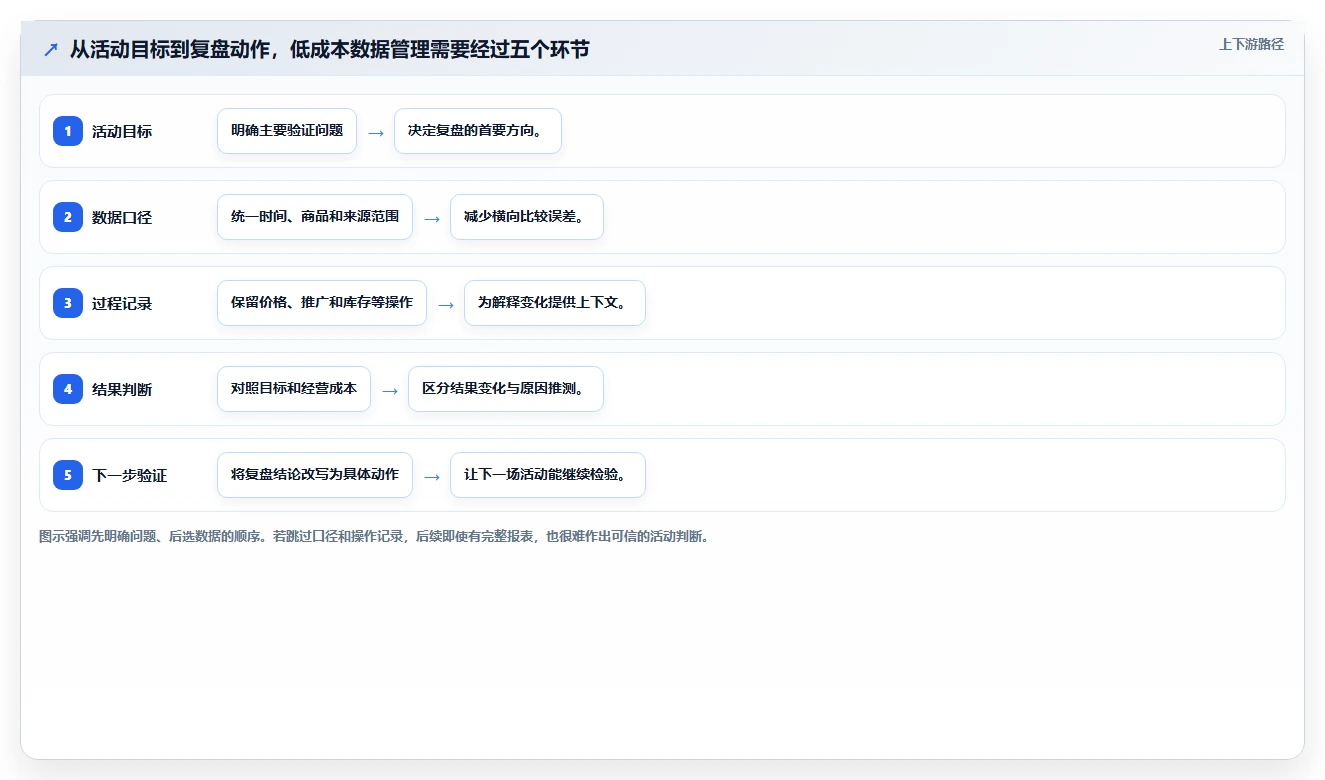Click the 明确主要验证问题 box

287,131
